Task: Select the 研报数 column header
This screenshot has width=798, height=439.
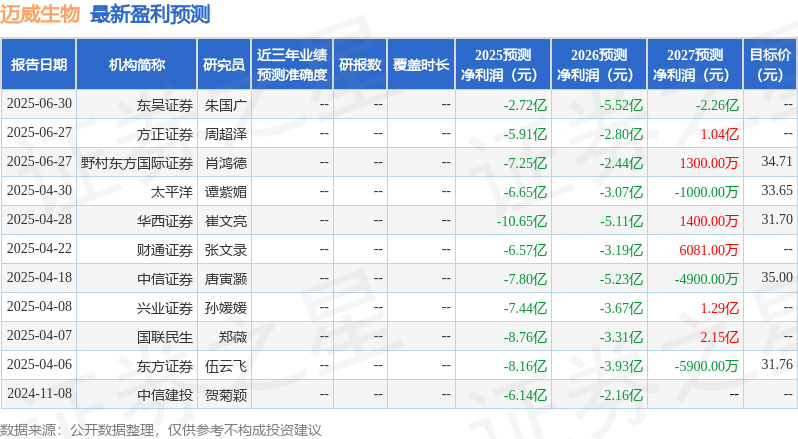Action: [x=360, y=65]
